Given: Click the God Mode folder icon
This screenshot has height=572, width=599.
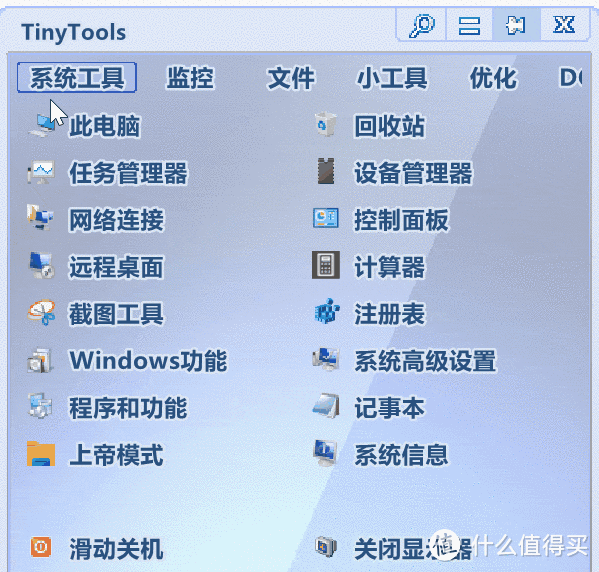Looking at the screenshot, I should [41, 454].
